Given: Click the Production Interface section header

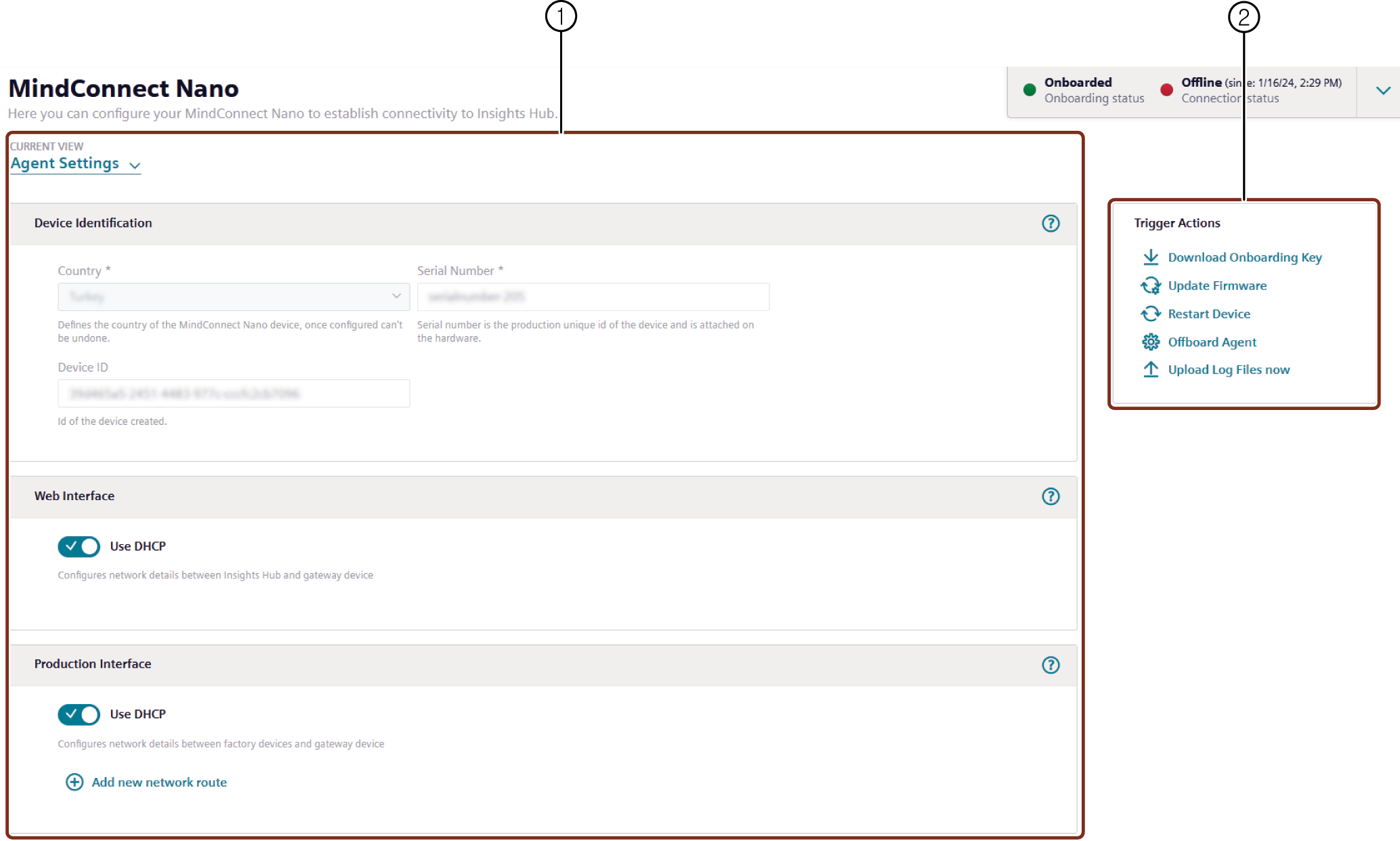Looking at the screenshot, I should 543,665.
